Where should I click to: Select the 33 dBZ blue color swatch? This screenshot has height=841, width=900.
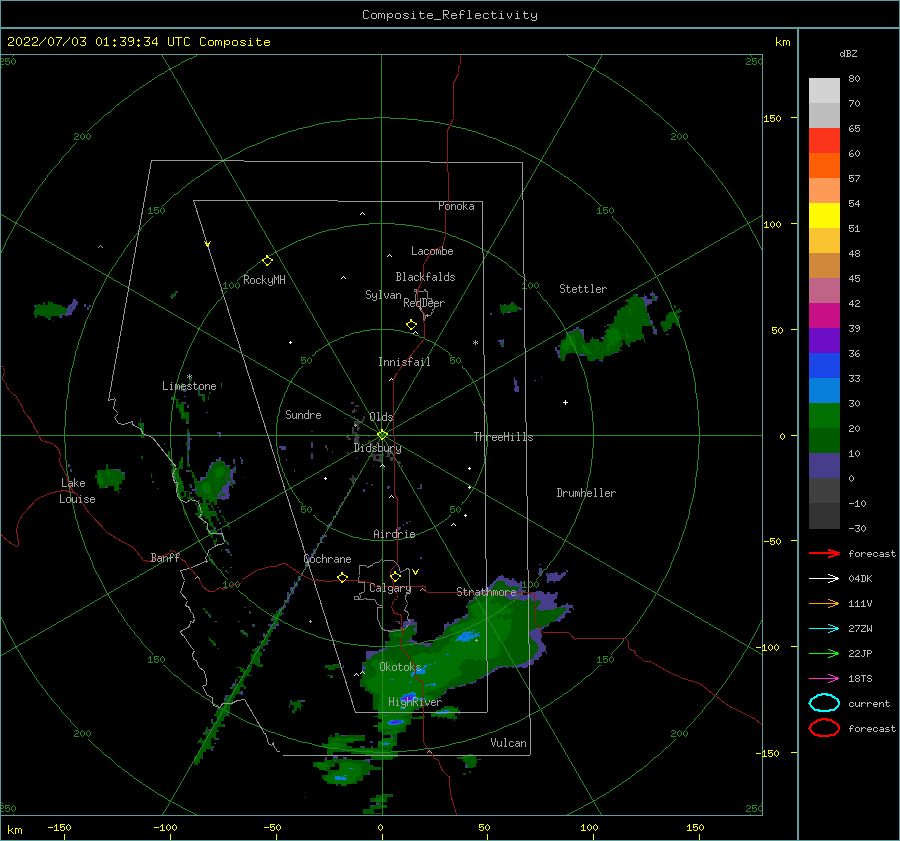tap(824, 391)
